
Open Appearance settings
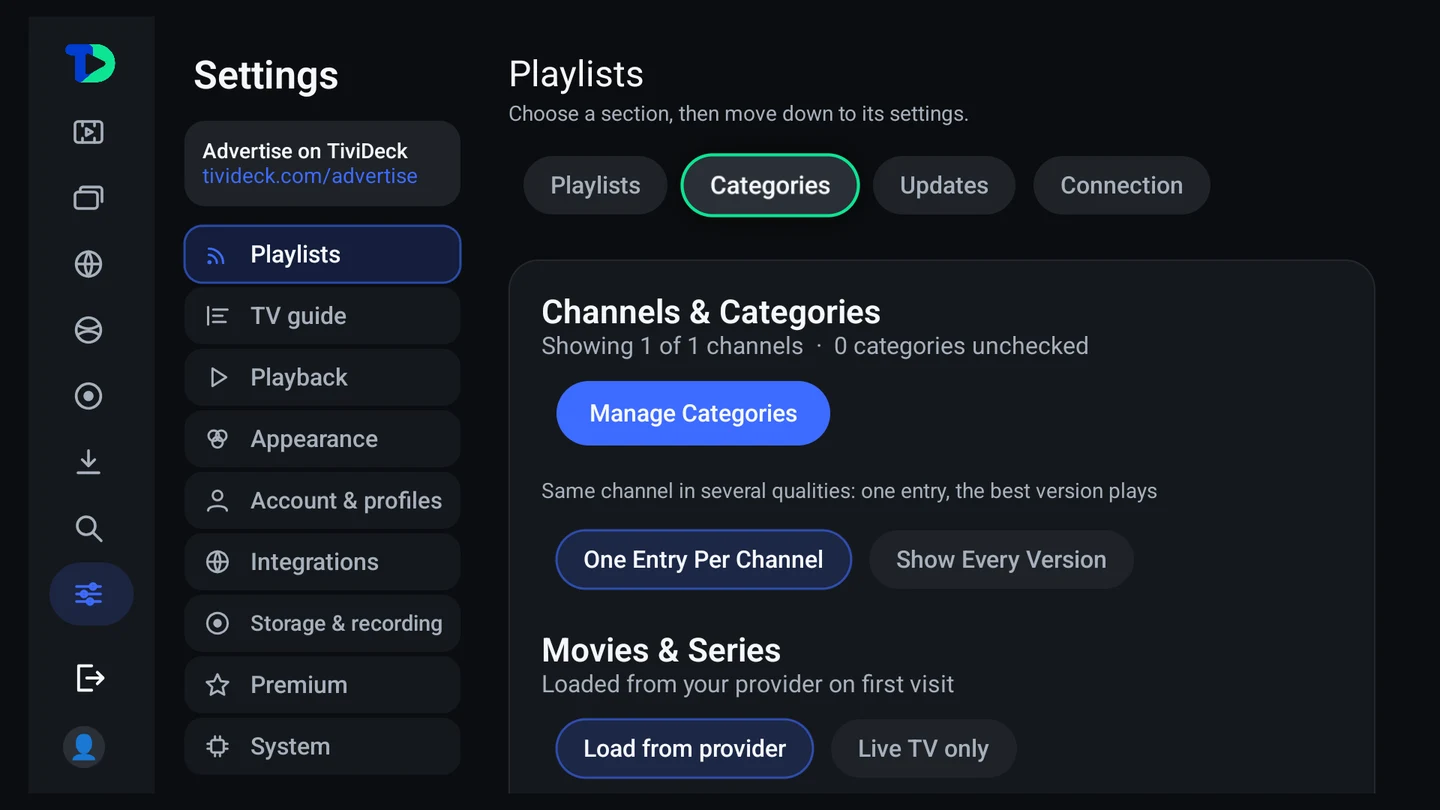(x=322, y=439)
